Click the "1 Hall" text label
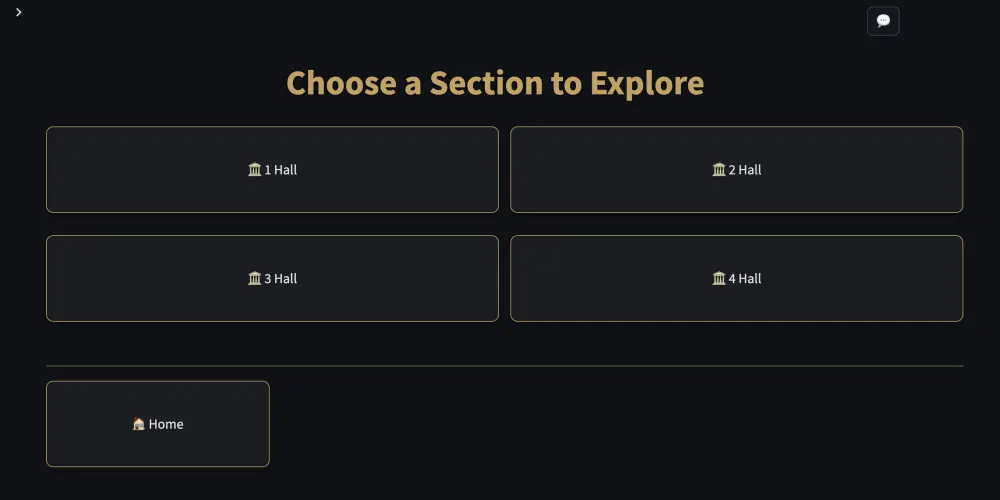 coord(281,170)
